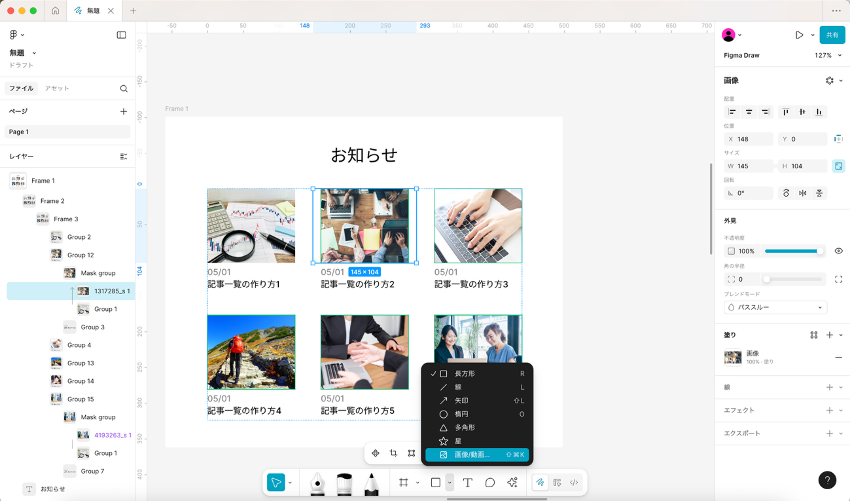Align selection to bottom
This screenshot has height=502, width=850.
coord(819,112)
